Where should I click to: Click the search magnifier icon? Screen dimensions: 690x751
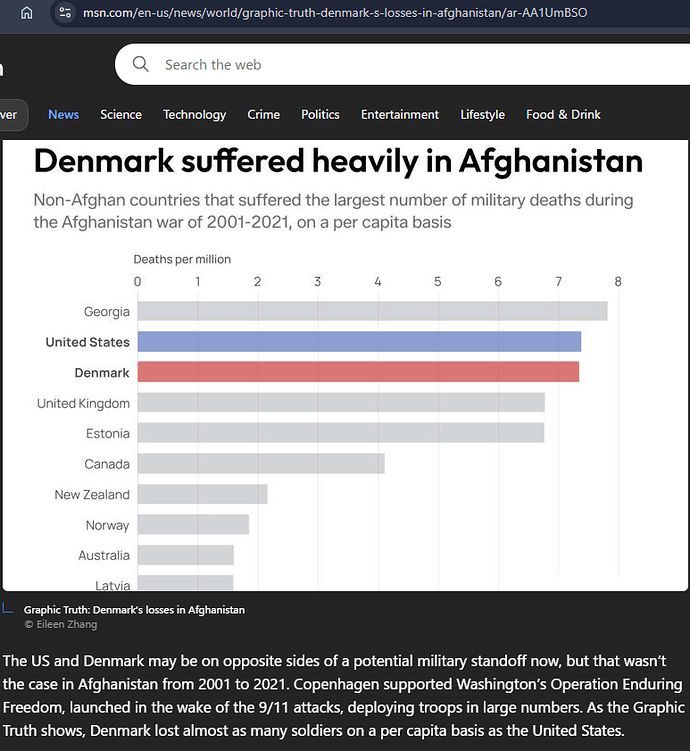tap(141, 64)
